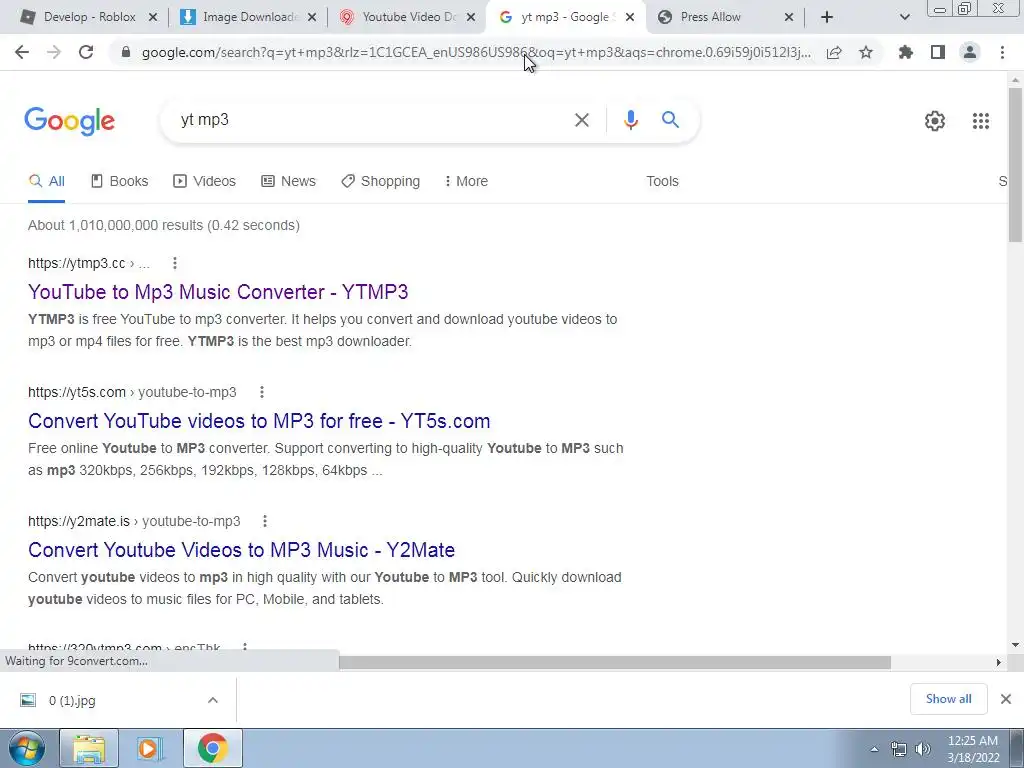This screenshot has width=1024, height=768.
Task: Open Convert Youtube Videos to MP3 Y2Mate
Action: click(x=242, y=551)
